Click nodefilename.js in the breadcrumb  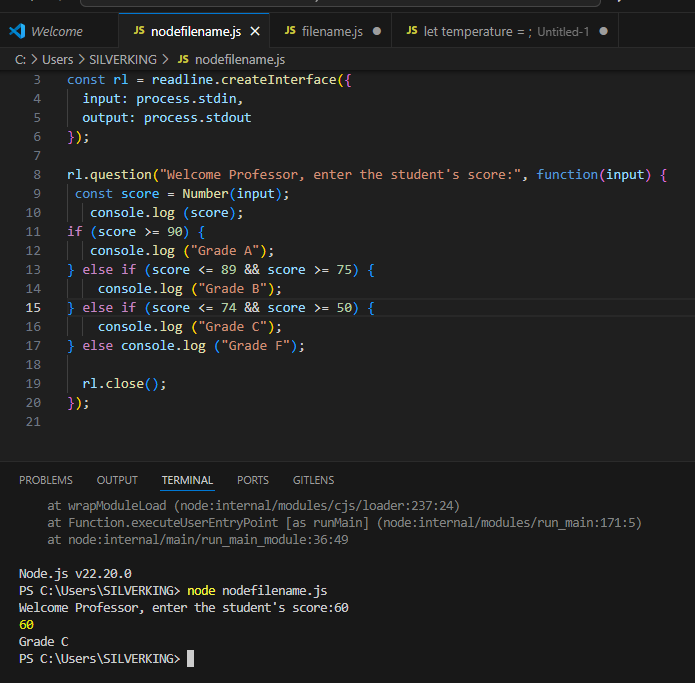pyautogui.click(x=240, y=59)
